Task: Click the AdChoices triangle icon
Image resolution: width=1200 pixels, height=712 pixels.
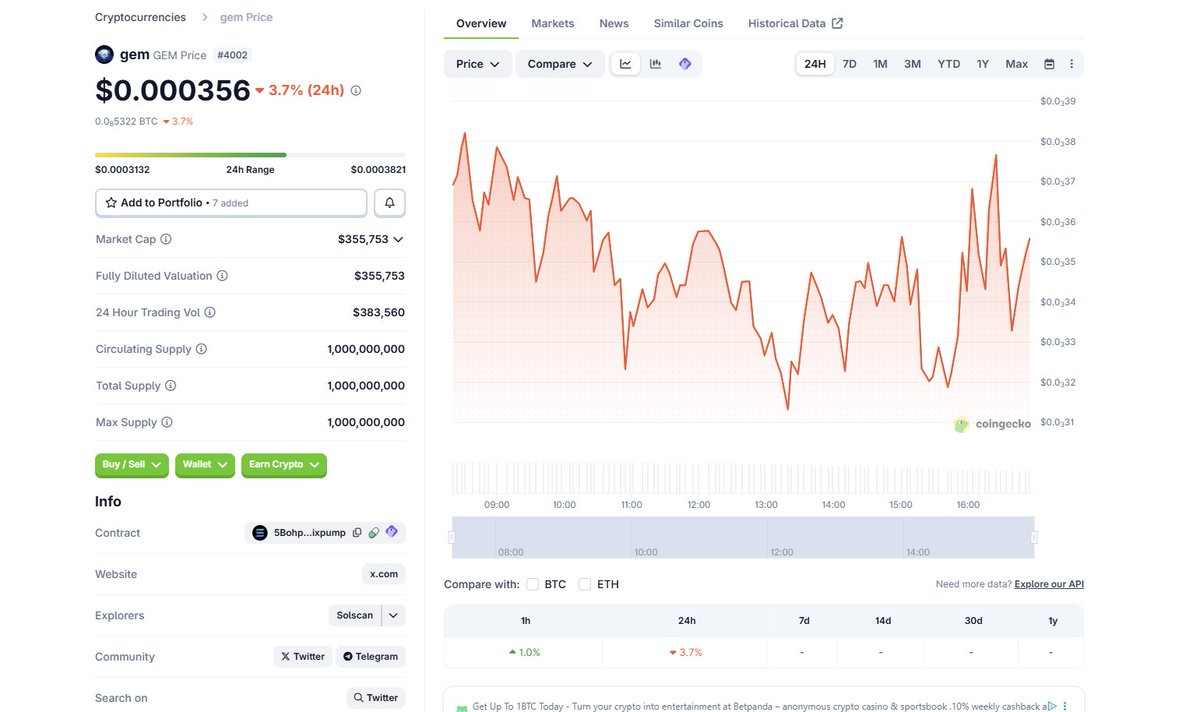Action: [1052, 706]
